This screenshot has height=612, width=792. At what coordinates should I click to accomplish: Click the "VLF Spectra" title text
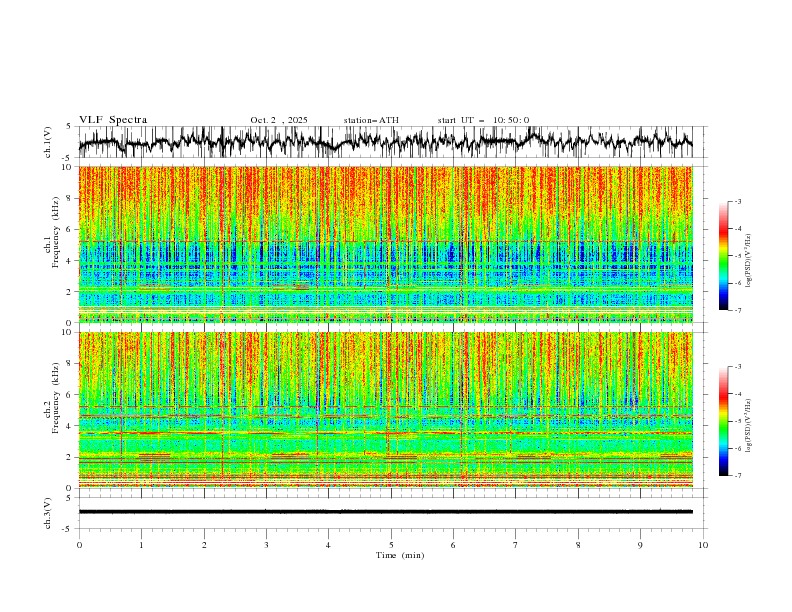click(x=113, y=120)
